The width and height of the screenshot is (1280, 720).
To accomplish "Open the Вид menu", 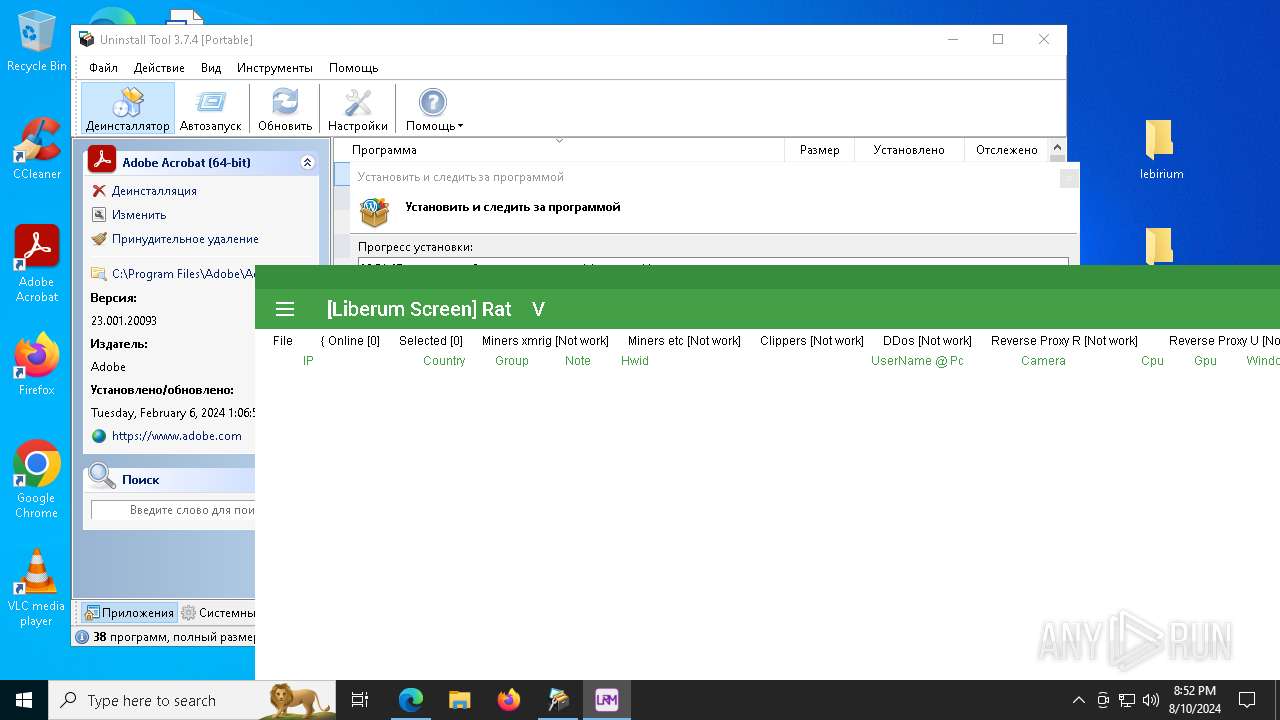I will (x=211, y=68).
